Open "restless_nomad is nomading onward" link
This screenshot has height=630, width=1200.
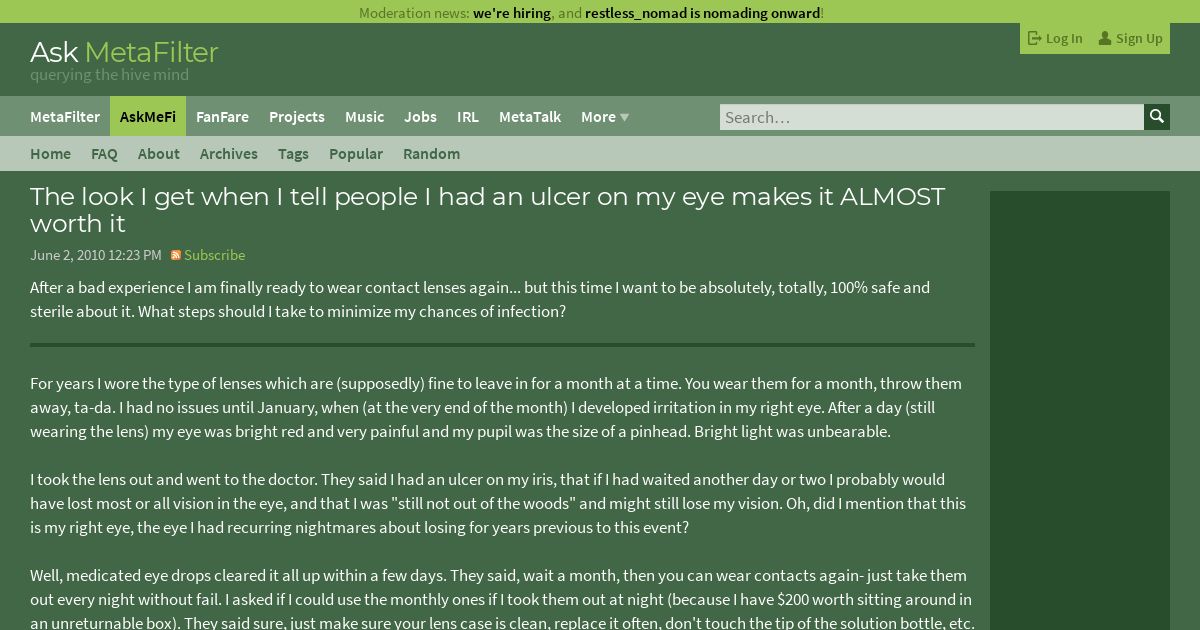tap(702, 13)
